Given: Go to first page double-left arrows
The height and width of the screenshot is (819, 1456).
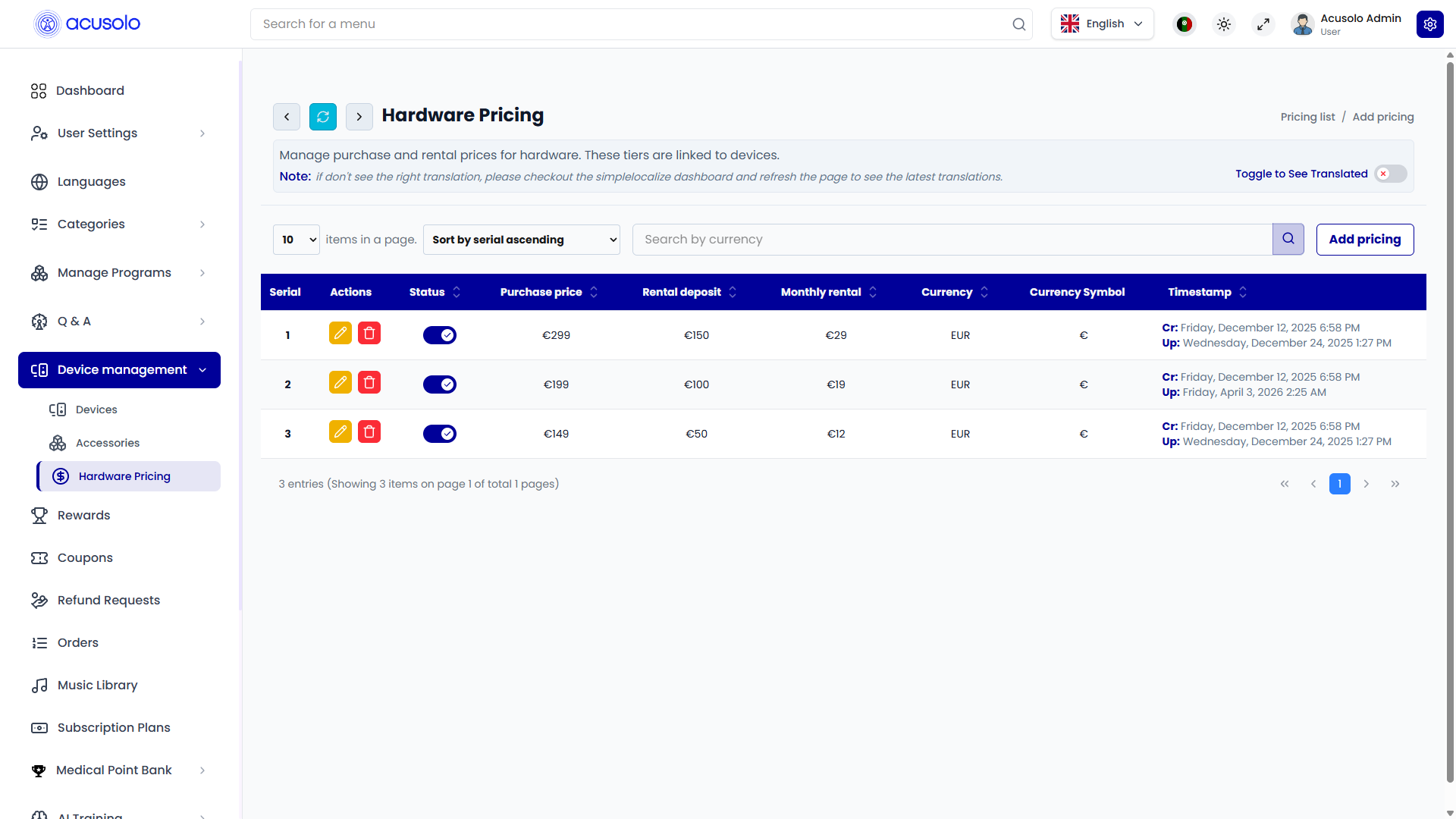Looking at the screenshot, I should [x=1285, y=484].
